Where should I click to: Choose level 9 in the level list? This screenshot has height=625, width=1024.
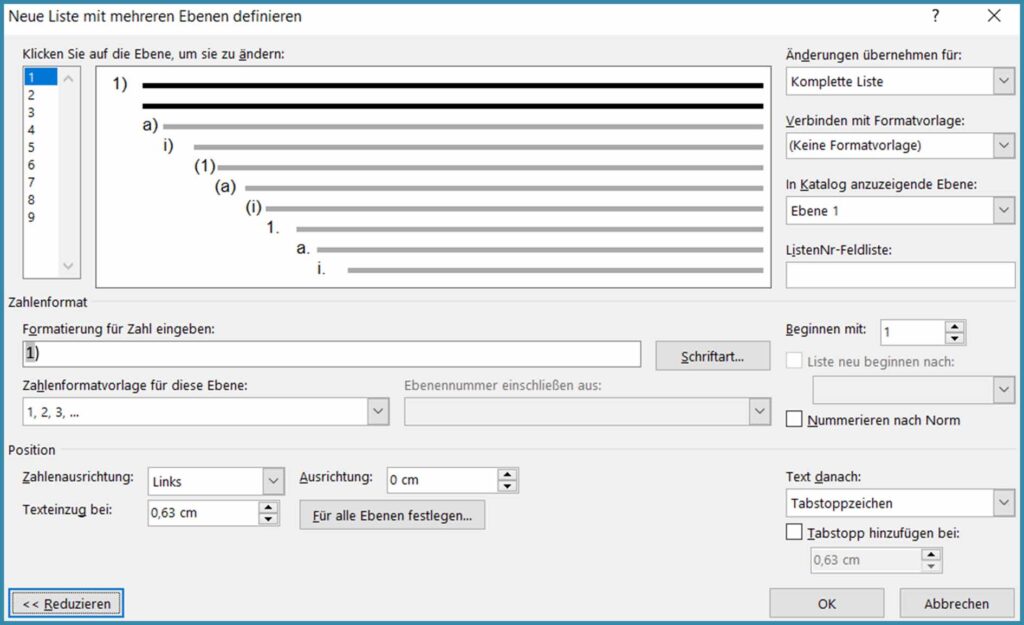click(x=32, y=217)
